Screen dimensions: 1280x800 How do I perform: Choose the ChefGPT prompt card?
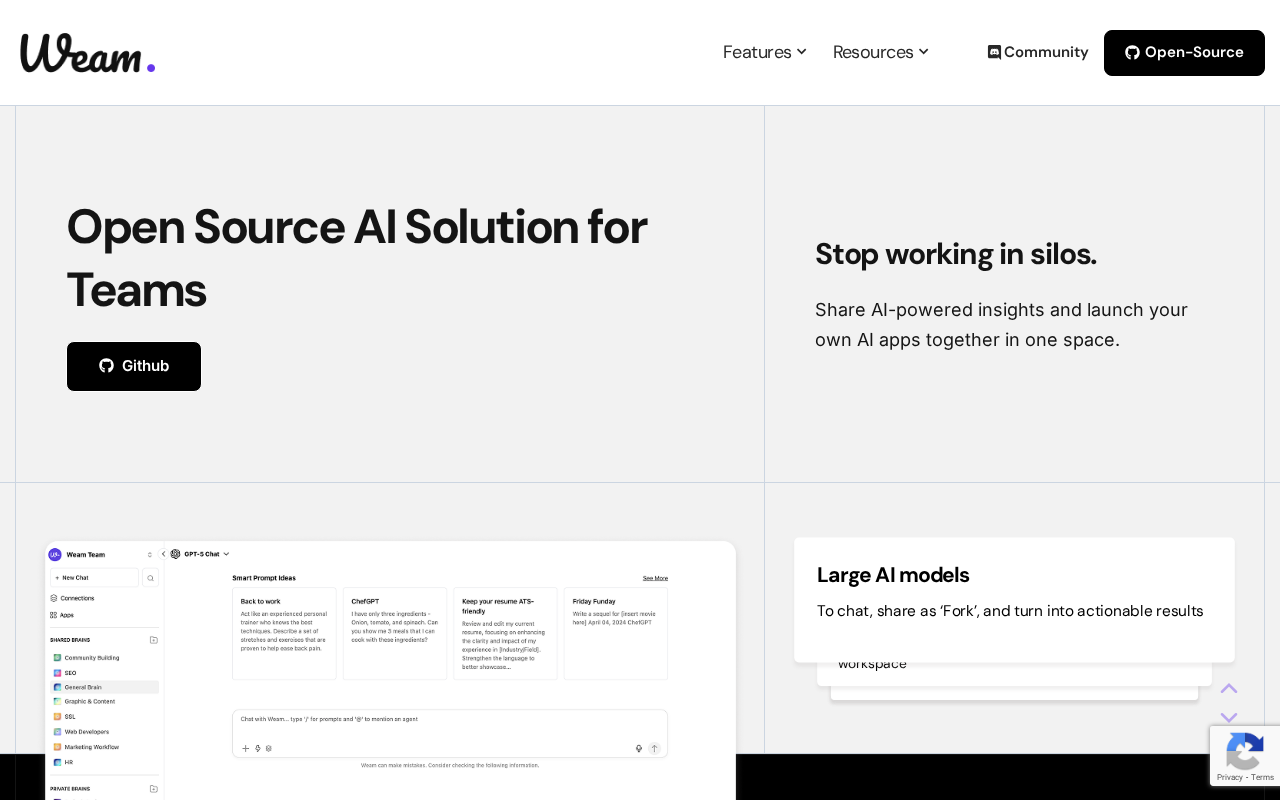click(x=395, y=634)
